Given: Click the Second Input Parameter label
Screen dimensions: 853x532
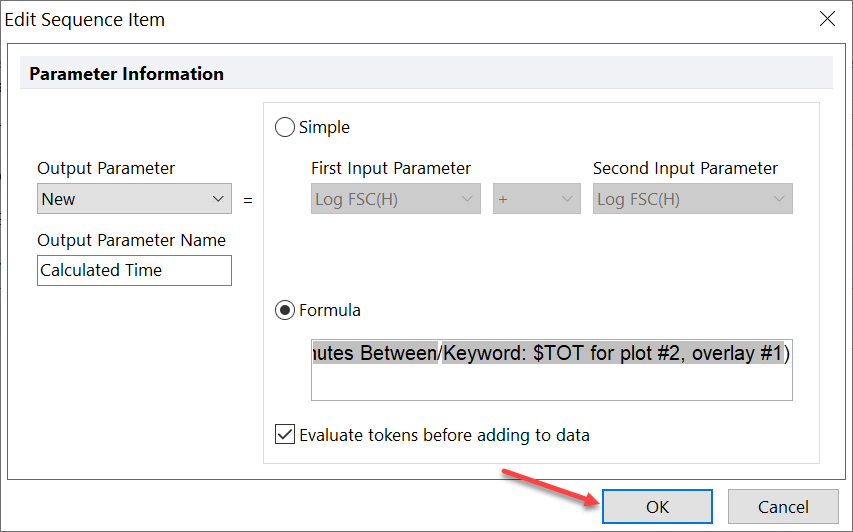Looking at the screenshot, I should point(685,168).
